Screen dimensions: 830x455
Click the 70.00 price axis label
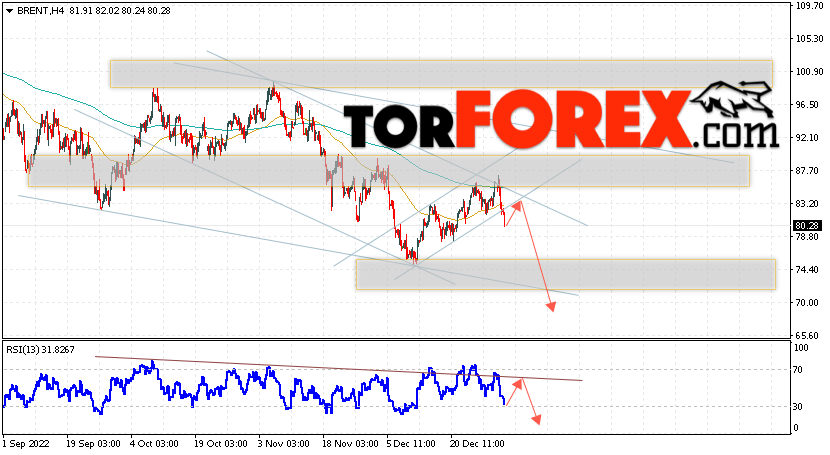(809, 303)
